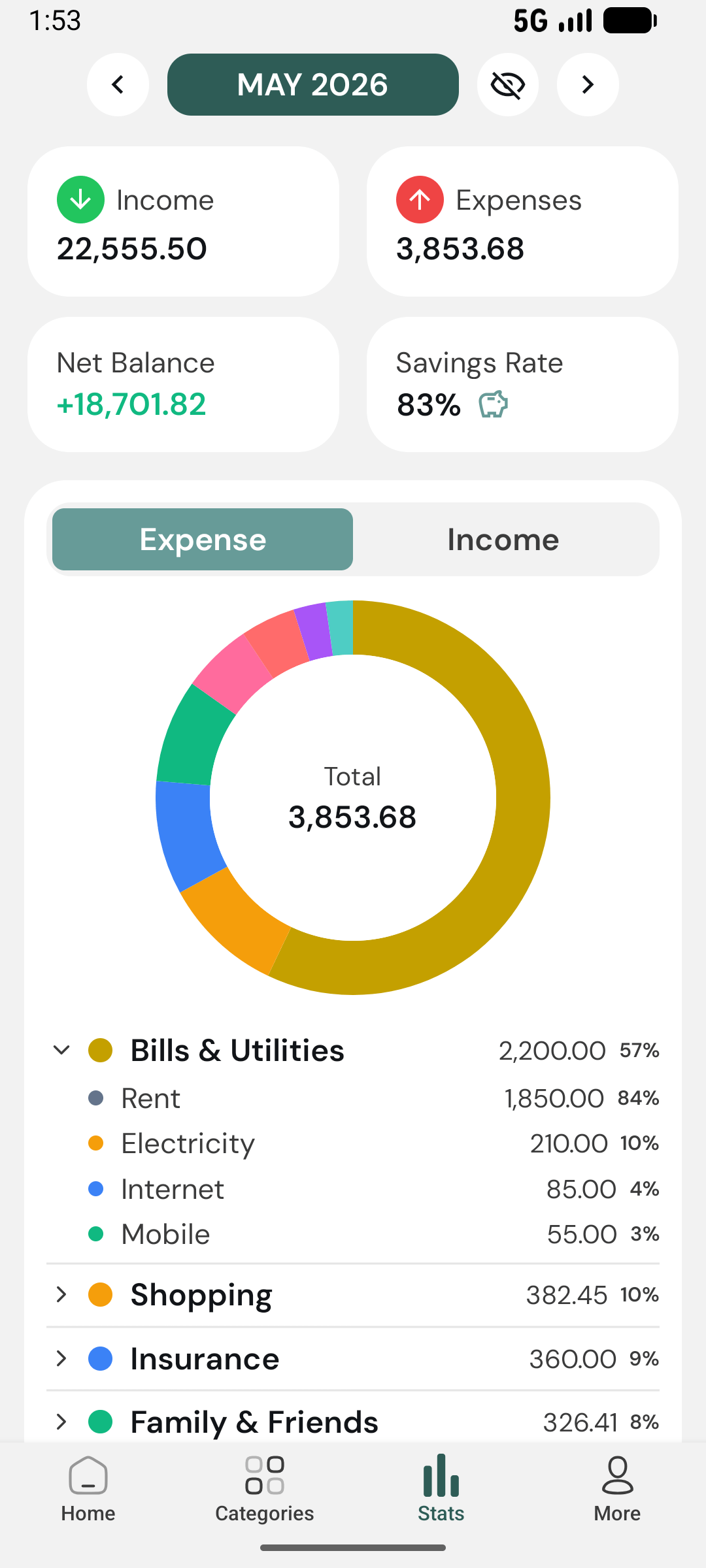Open the Net Balance card
Viewport: 706px width, 1568px height.
click(183, 384)
